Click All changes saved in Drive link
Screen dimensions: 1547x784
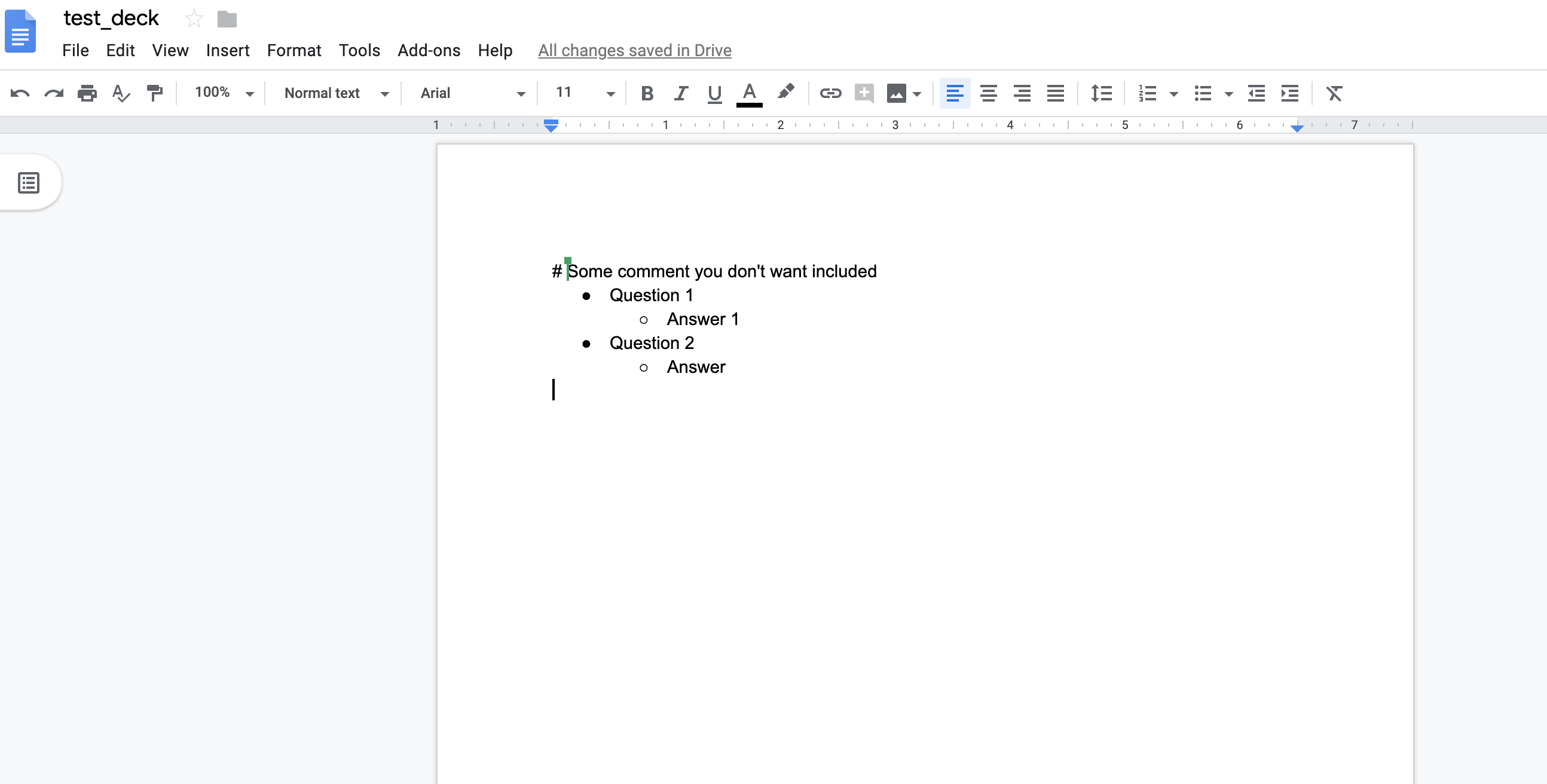(634, 50)
